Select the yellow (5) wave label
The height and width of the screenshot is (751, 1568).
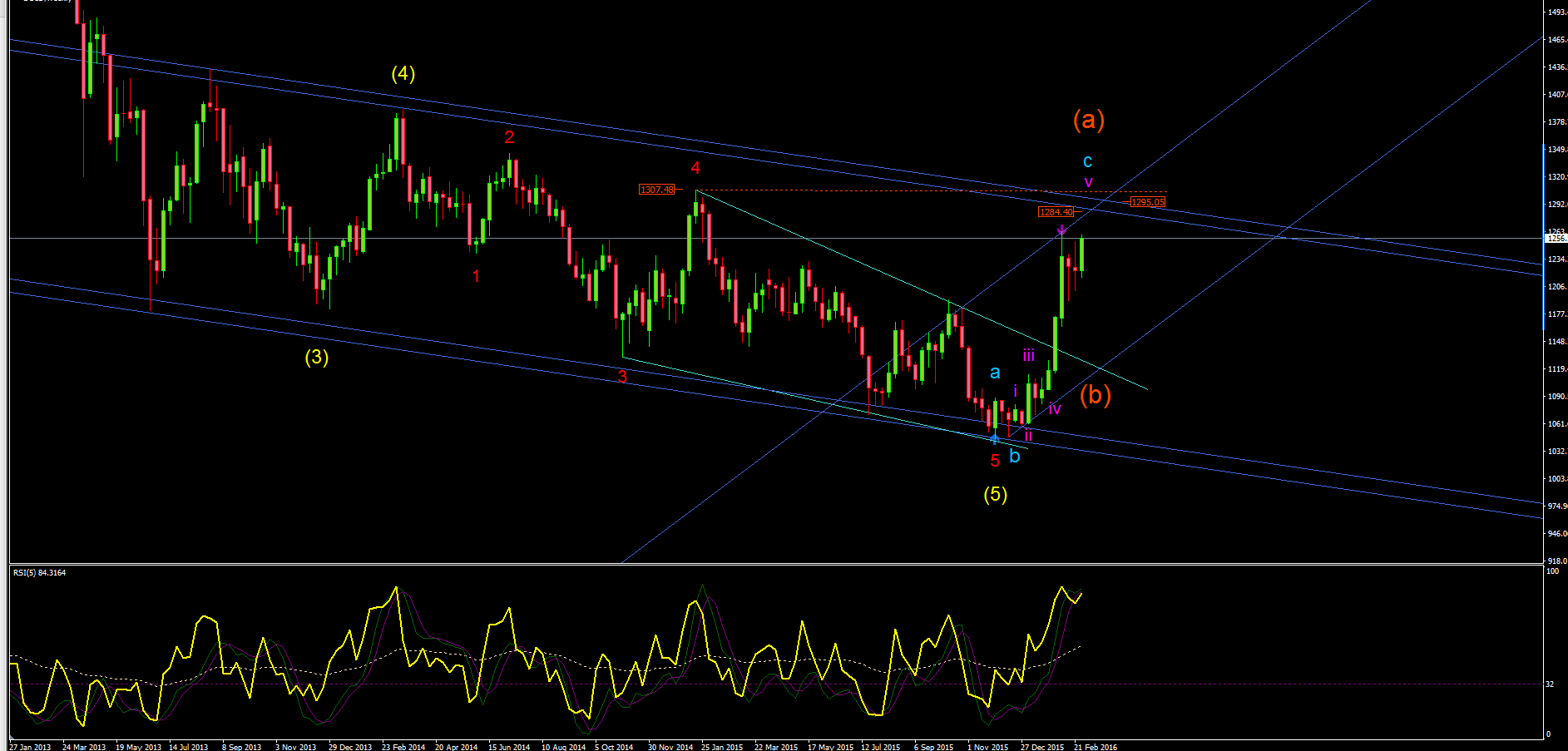tap(996, 494)
